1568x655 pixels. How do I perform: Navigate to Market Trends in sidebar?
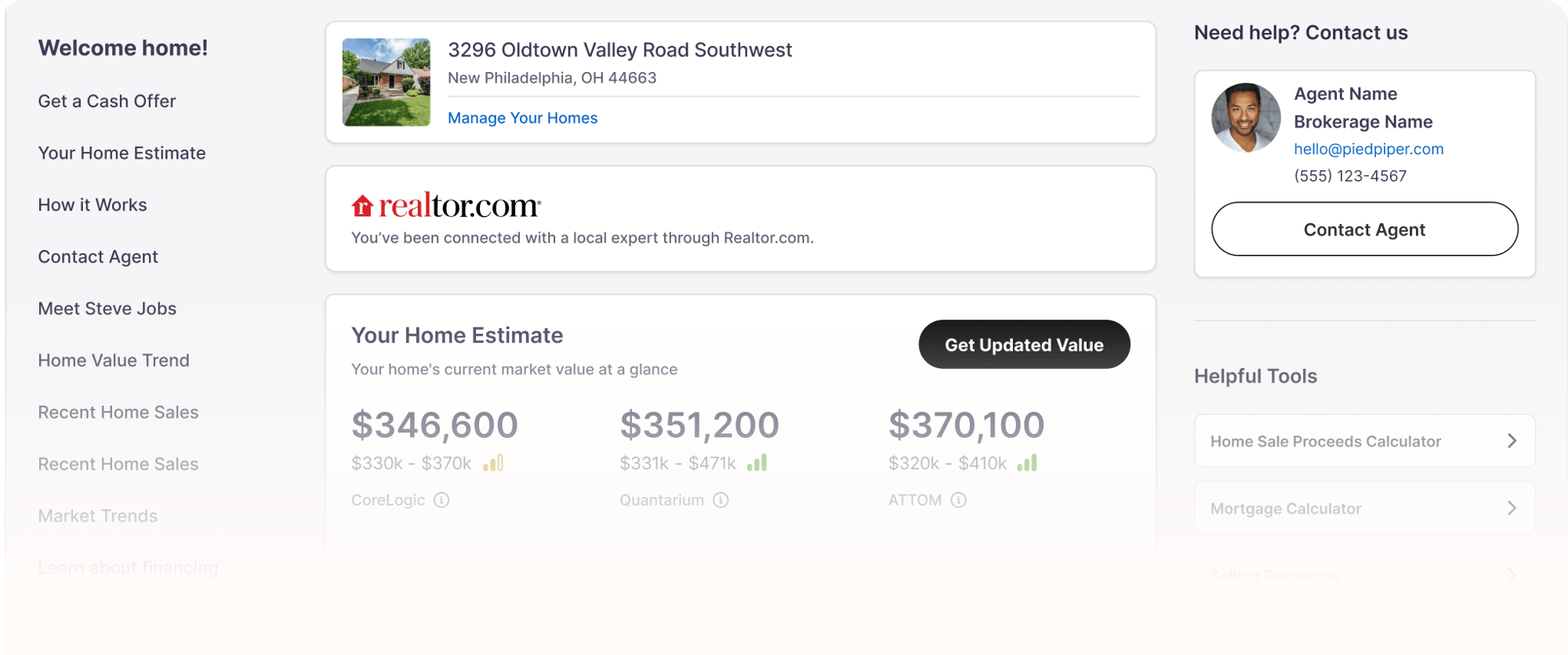98,516
